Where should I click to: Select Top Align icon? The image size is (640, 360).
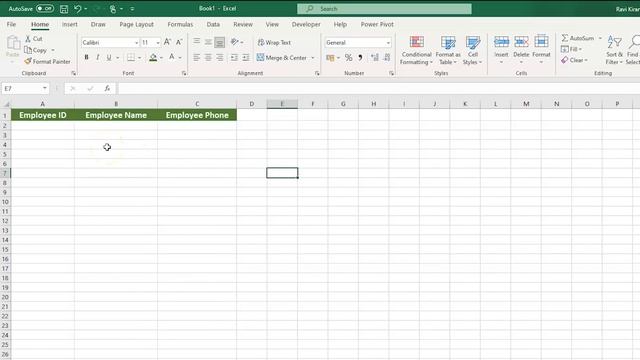[x=197, y=42]
